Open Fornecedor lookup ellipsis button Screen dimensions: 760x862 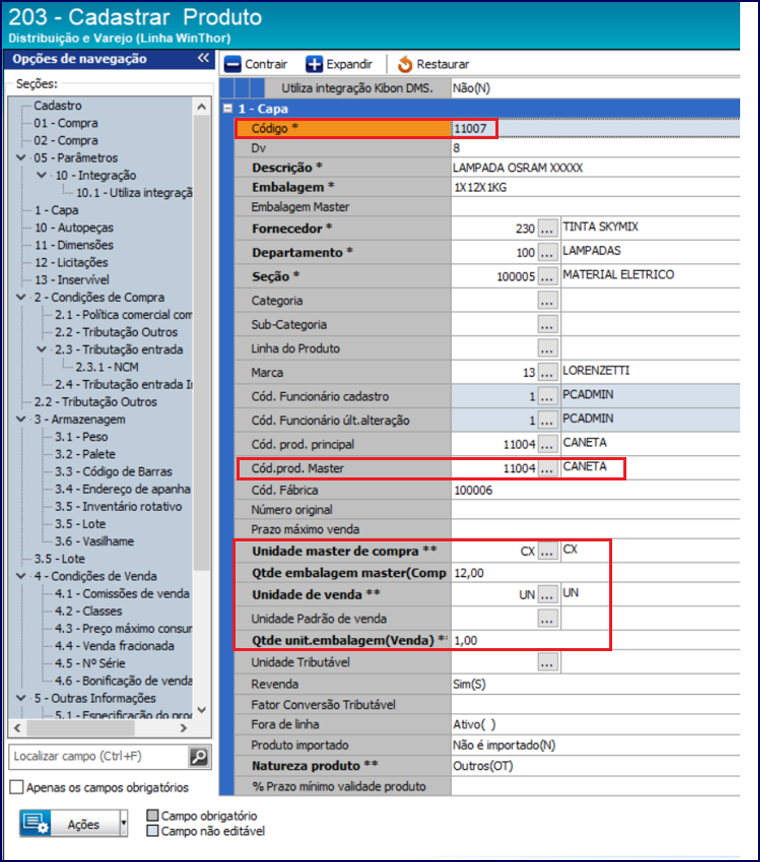pos(547,229)
